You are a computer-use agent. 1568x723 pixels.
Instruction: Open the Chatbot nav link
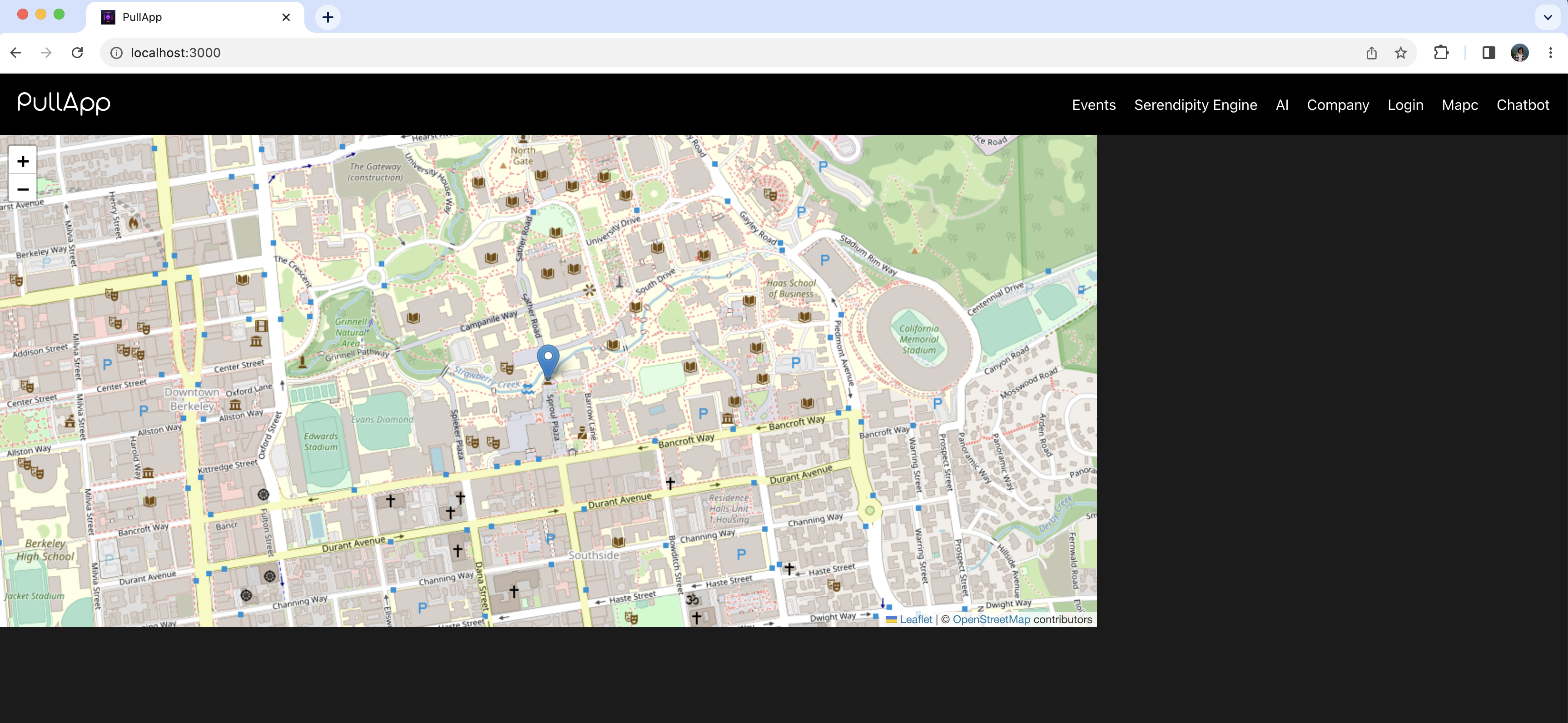pos(1522,104)
